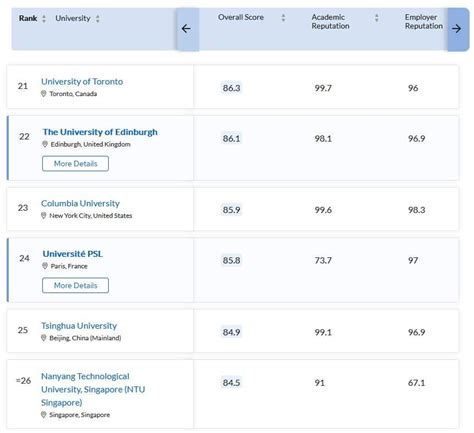The height and width of the screenshot is (433, 474).
Task: Click academic reputation value 91
Action: click(319, 382)
